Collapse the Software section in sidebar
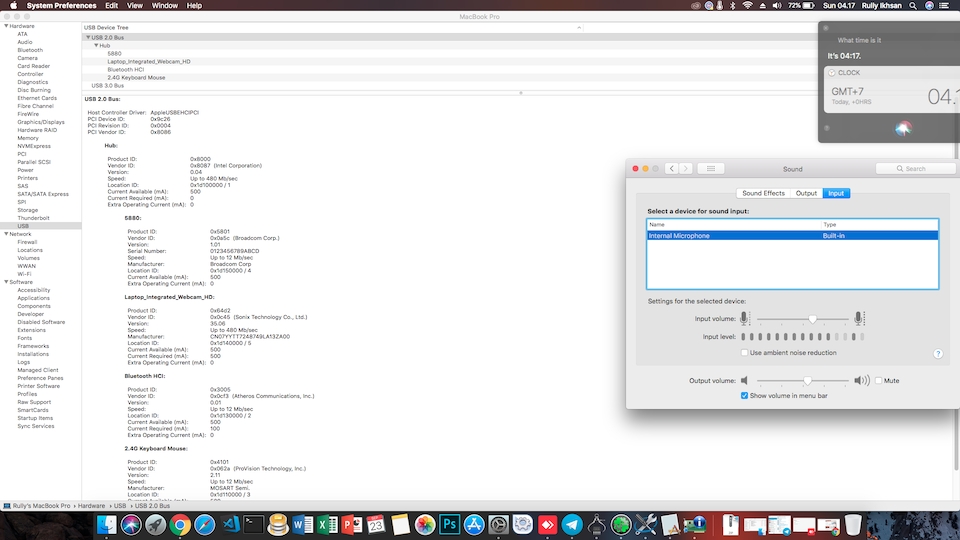960x540 pixels. [x=6, y=282]
